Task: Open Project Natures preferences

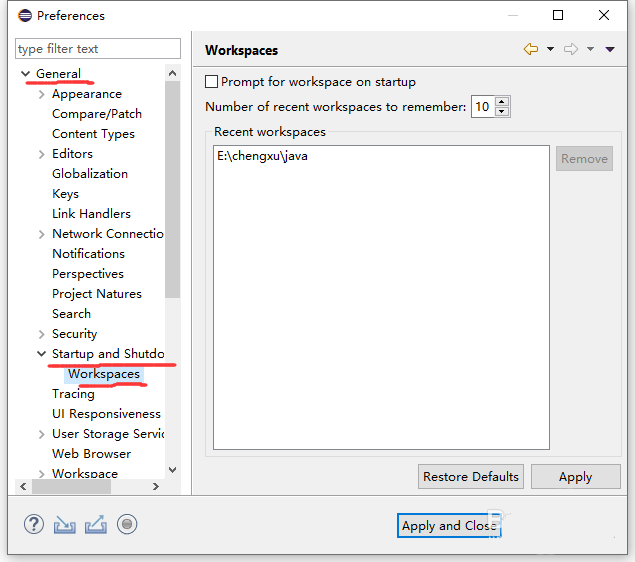Action: (x=97, y=294)
